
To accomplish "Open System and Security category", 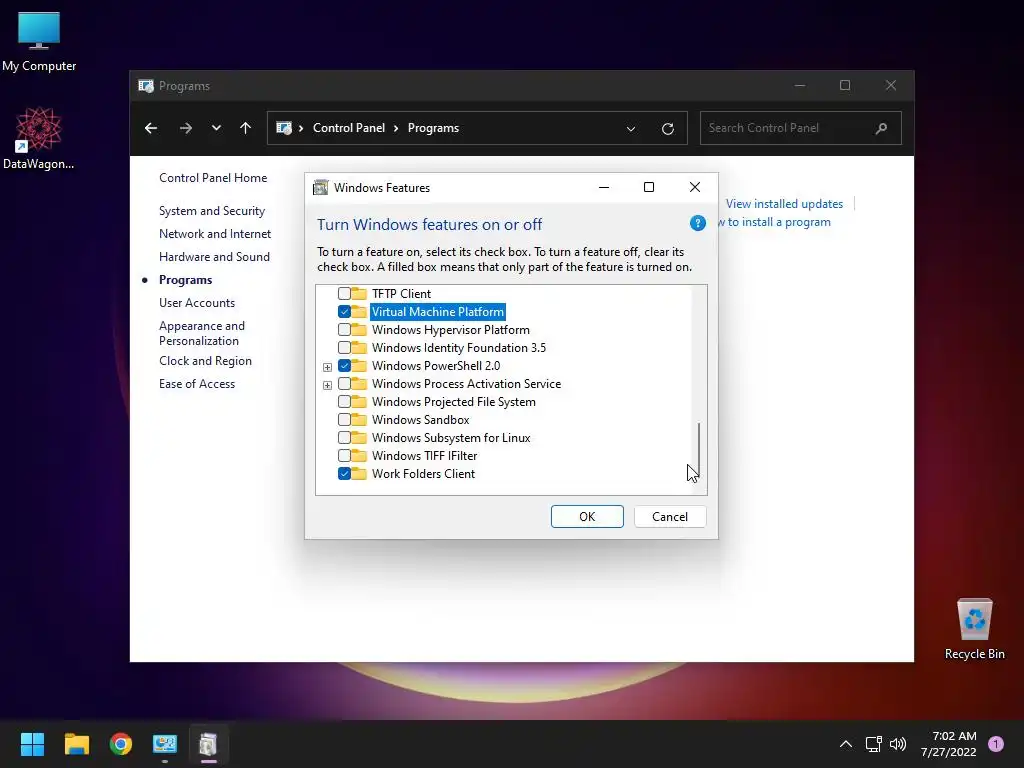I will pyautogui.click(x=212, y=211).
